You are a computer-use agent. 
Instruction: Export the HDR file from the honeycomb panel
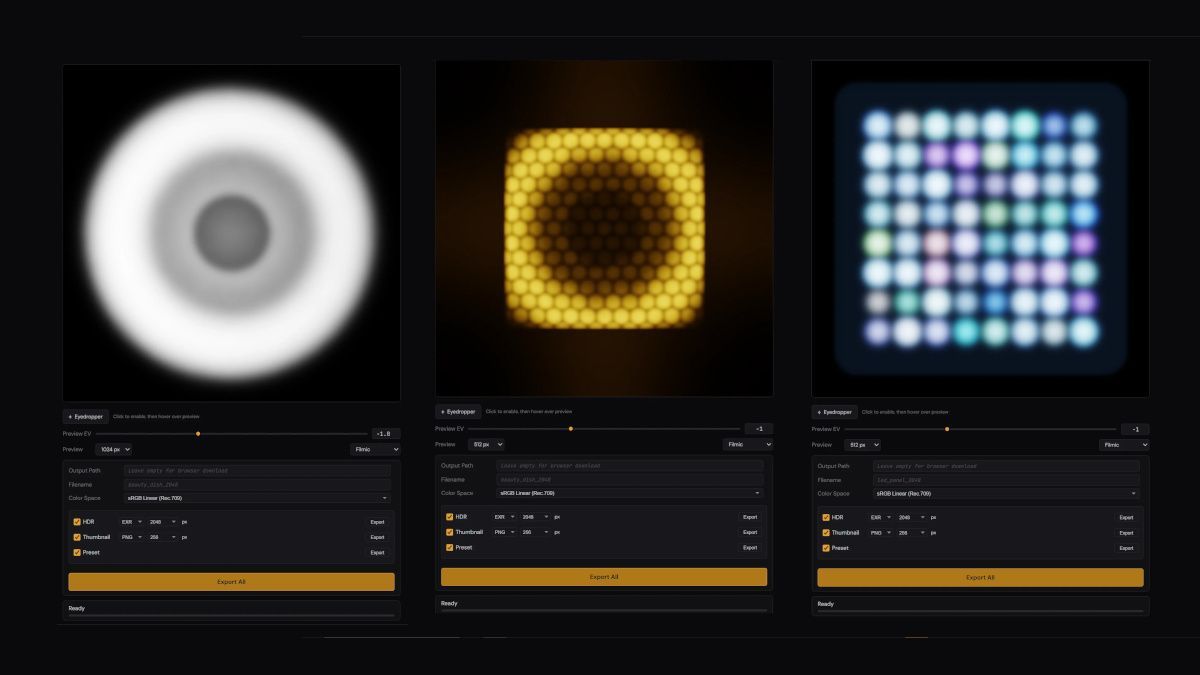[x=749, y=517]
